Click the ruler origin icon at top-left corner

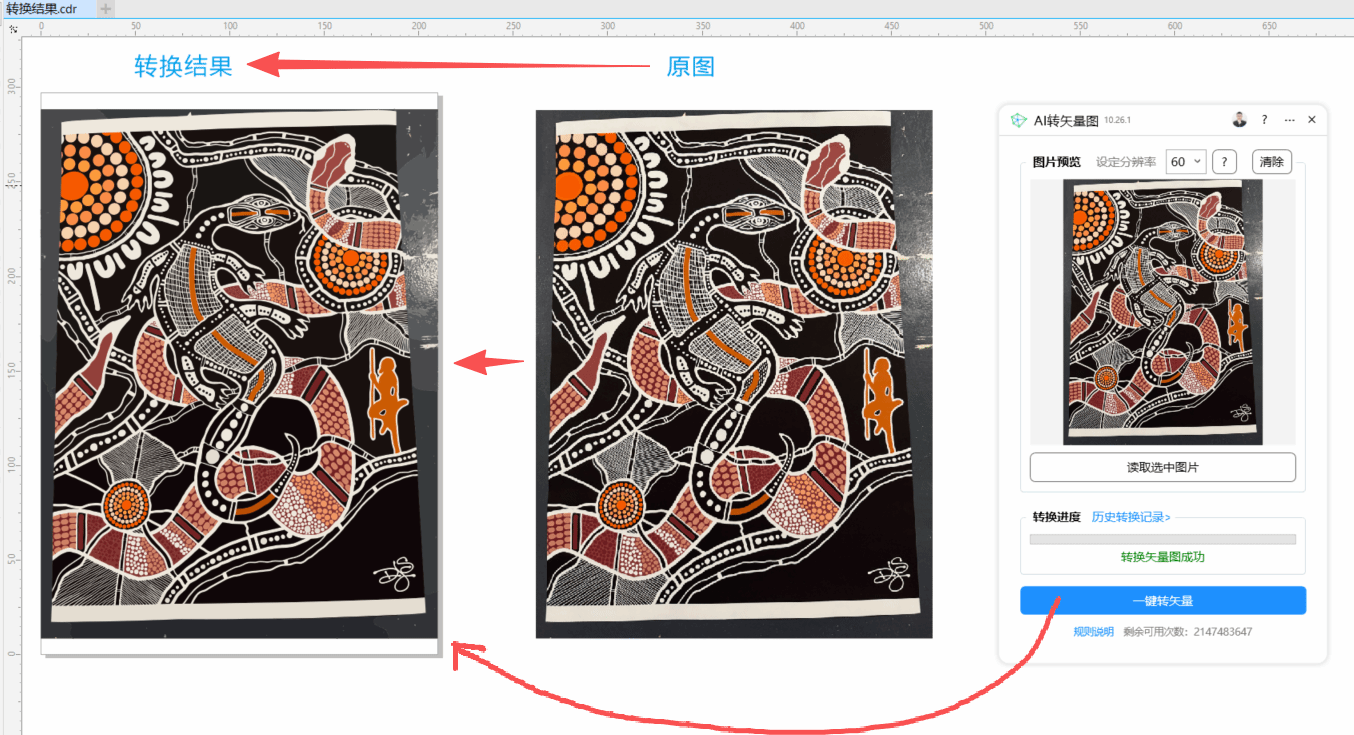[x=13, y=29]
